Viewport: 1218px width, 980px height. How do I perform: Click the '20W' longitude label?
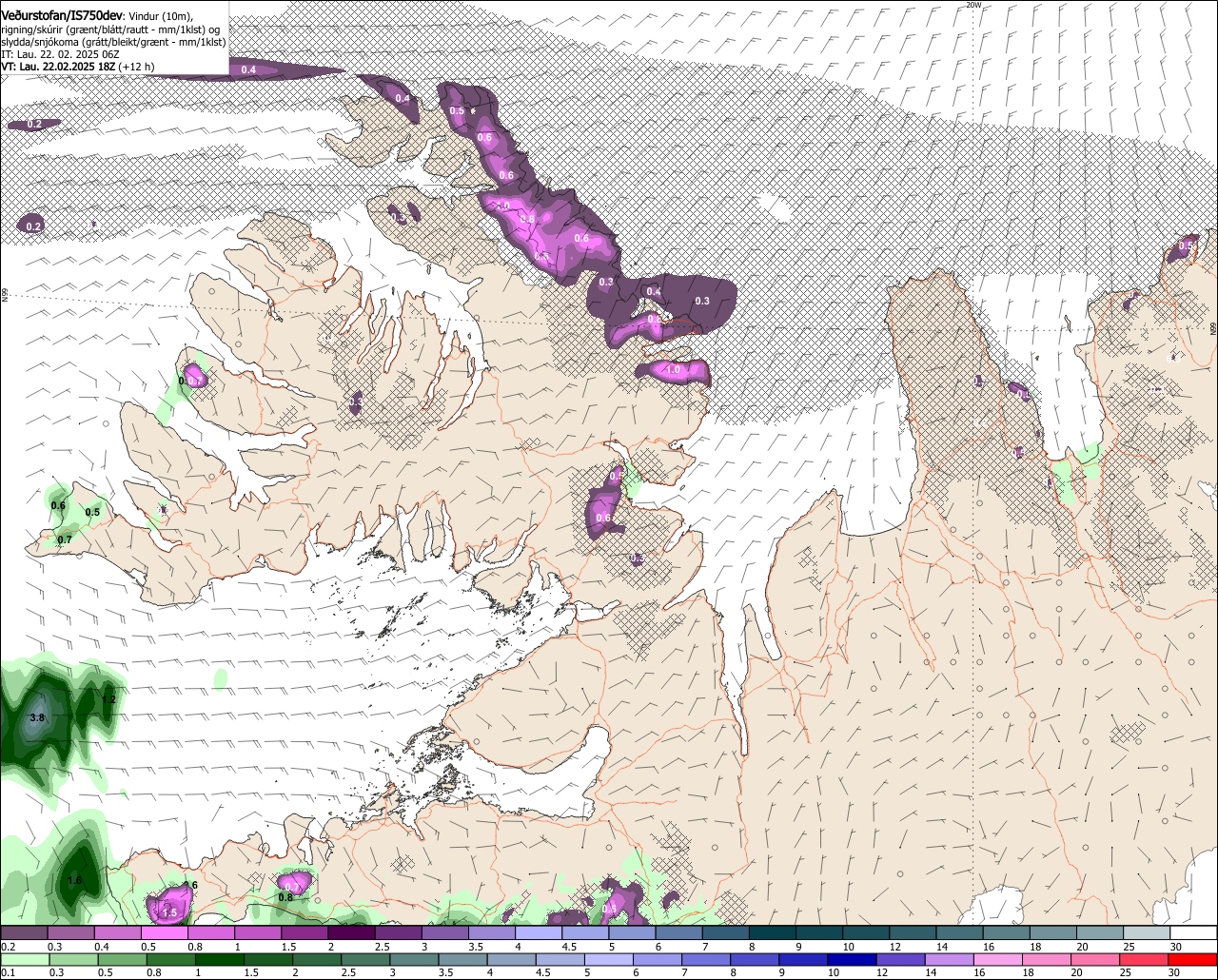[x=972, y=5]
